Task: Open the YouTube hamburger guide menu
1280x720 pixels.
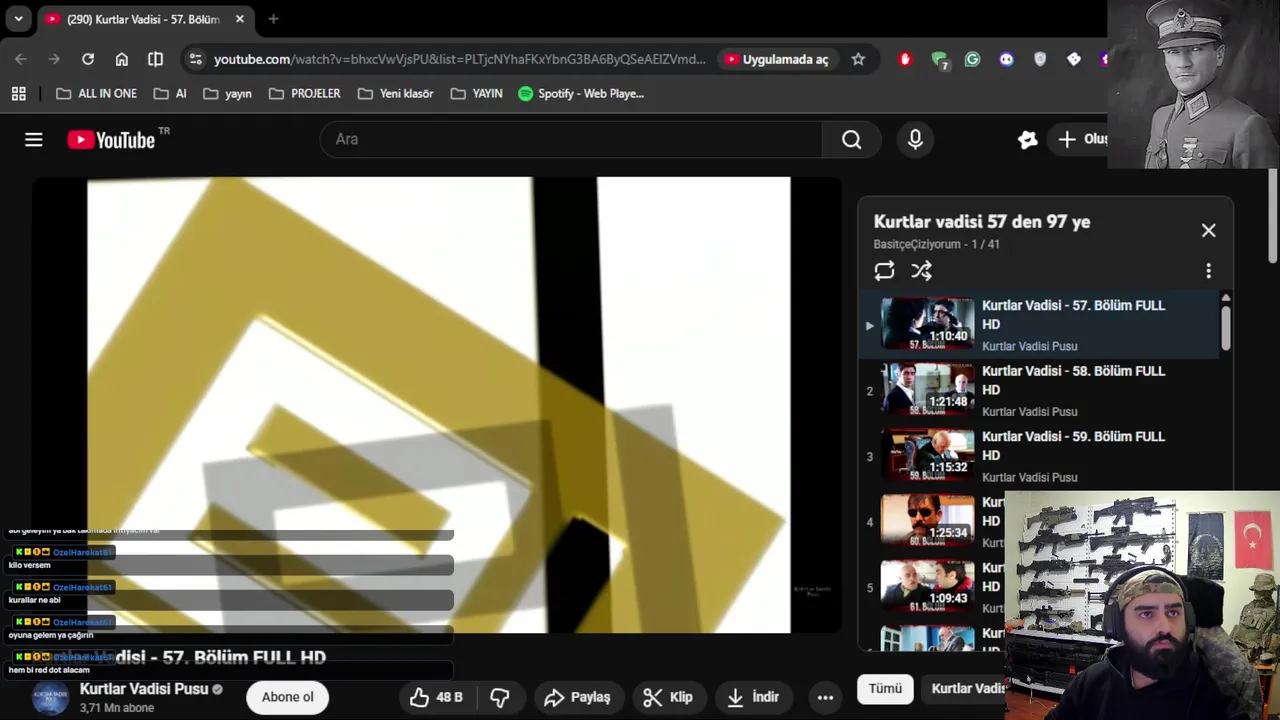Action: point(34,140)
